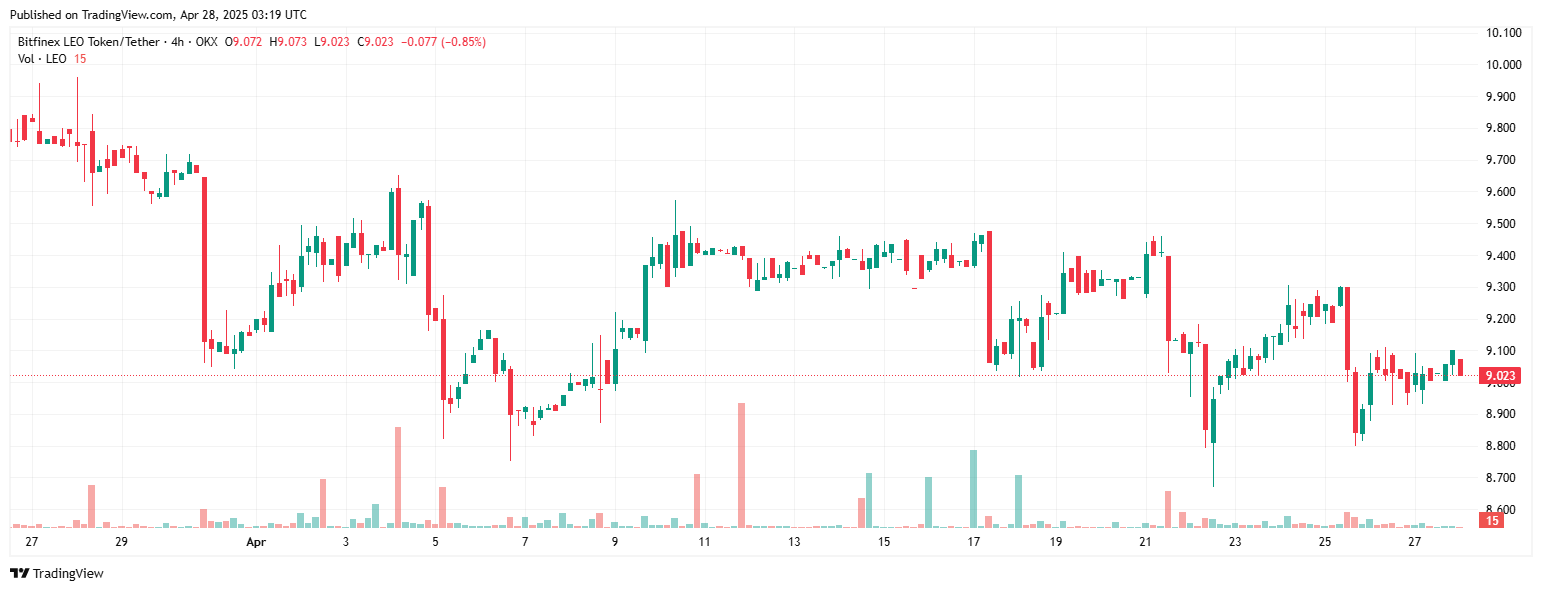Click the open value O9.072 in legend
The height and width of the screenshot is (591, 1542).
[243, 42]
